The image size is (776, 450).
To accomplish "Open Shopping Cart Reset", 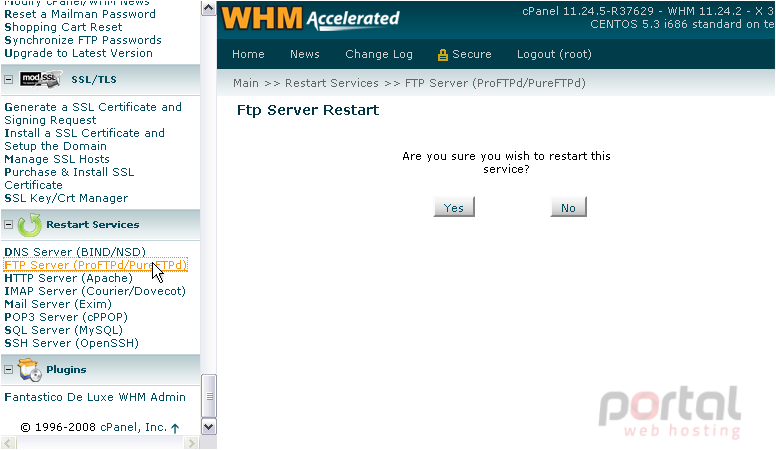I will [x=63, y=27].
